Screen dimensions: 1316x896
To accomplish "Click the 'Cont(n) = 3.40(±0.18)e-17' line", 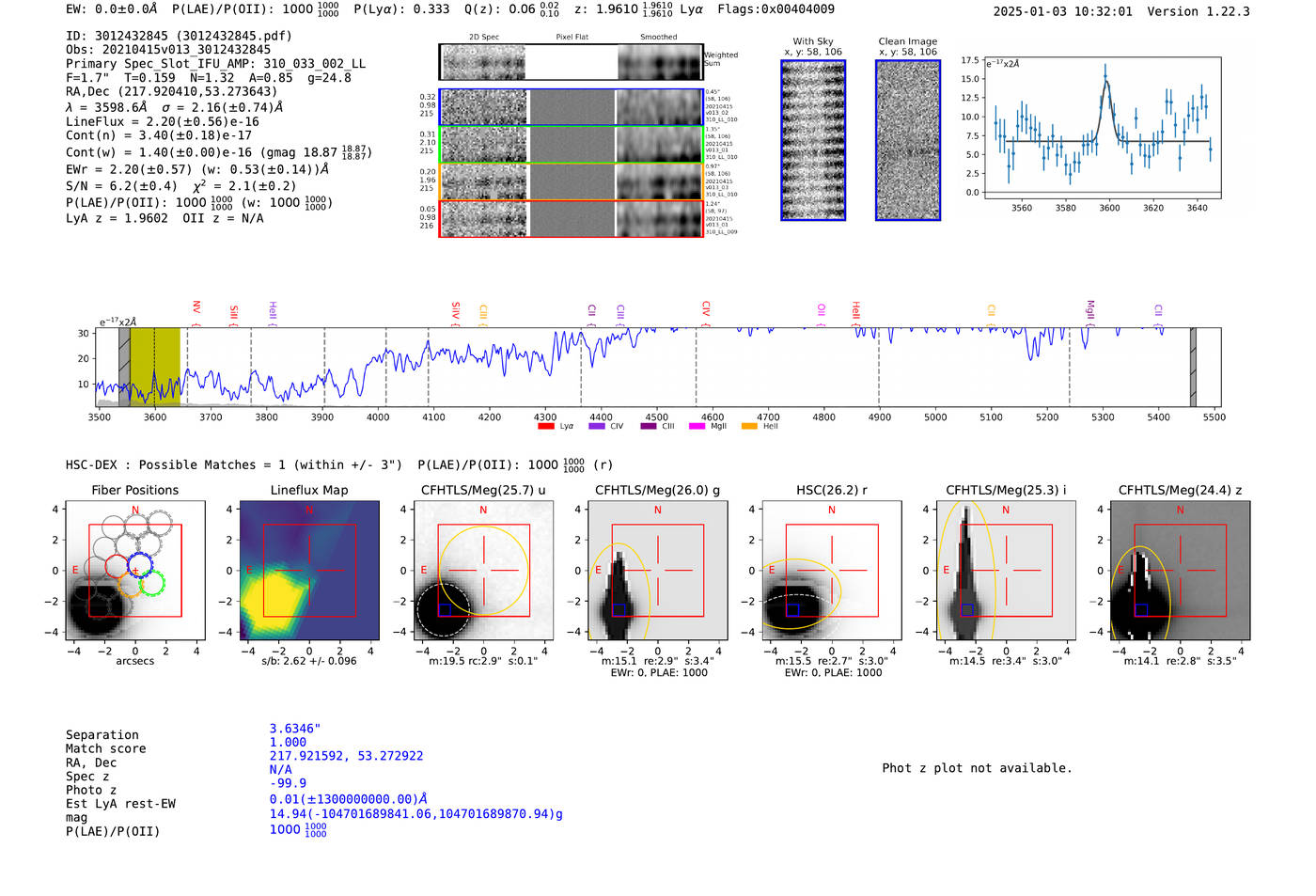I will click(159, 135).
